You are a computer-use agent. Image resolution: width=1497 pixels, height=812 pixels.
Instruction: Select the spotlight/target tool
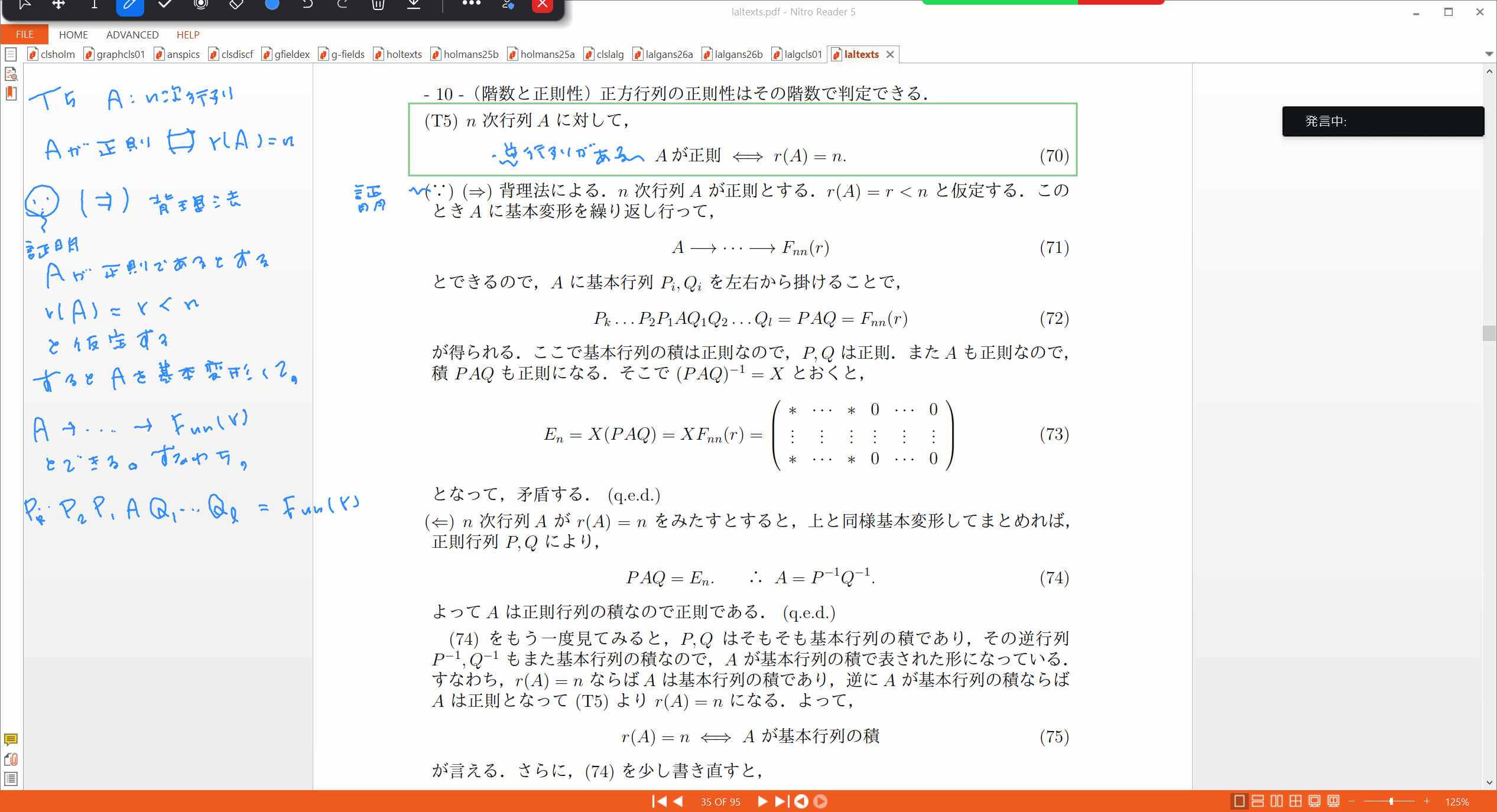point(201,5)
